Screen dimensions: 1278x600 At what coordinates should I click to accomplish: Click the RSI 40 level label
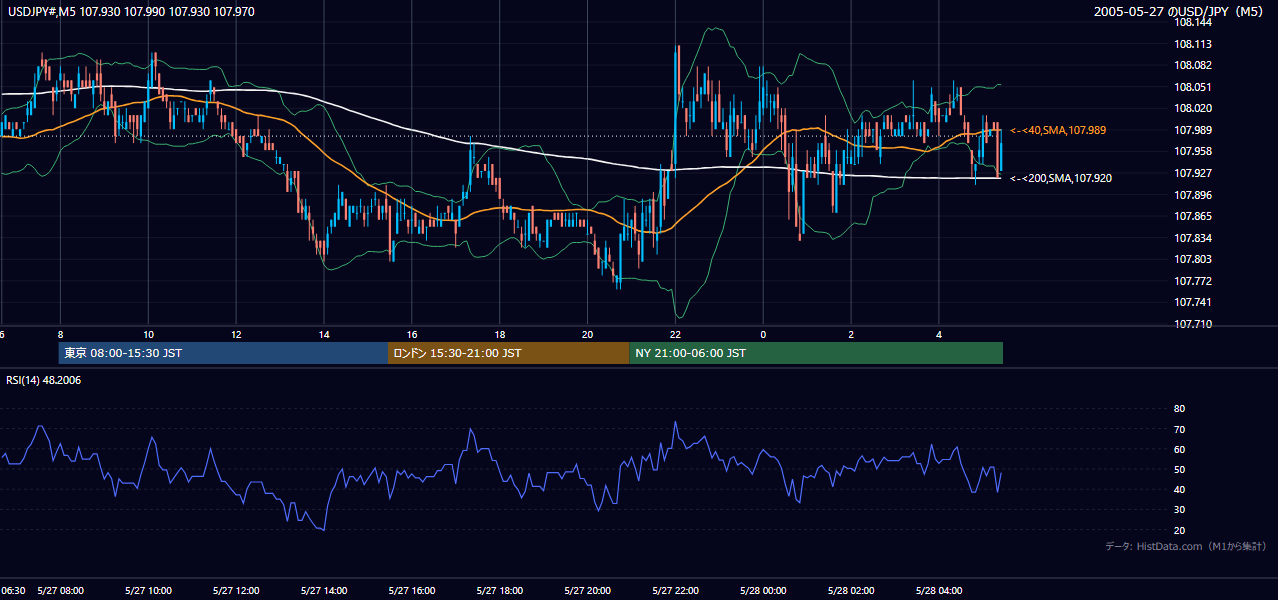point(1179,489)
